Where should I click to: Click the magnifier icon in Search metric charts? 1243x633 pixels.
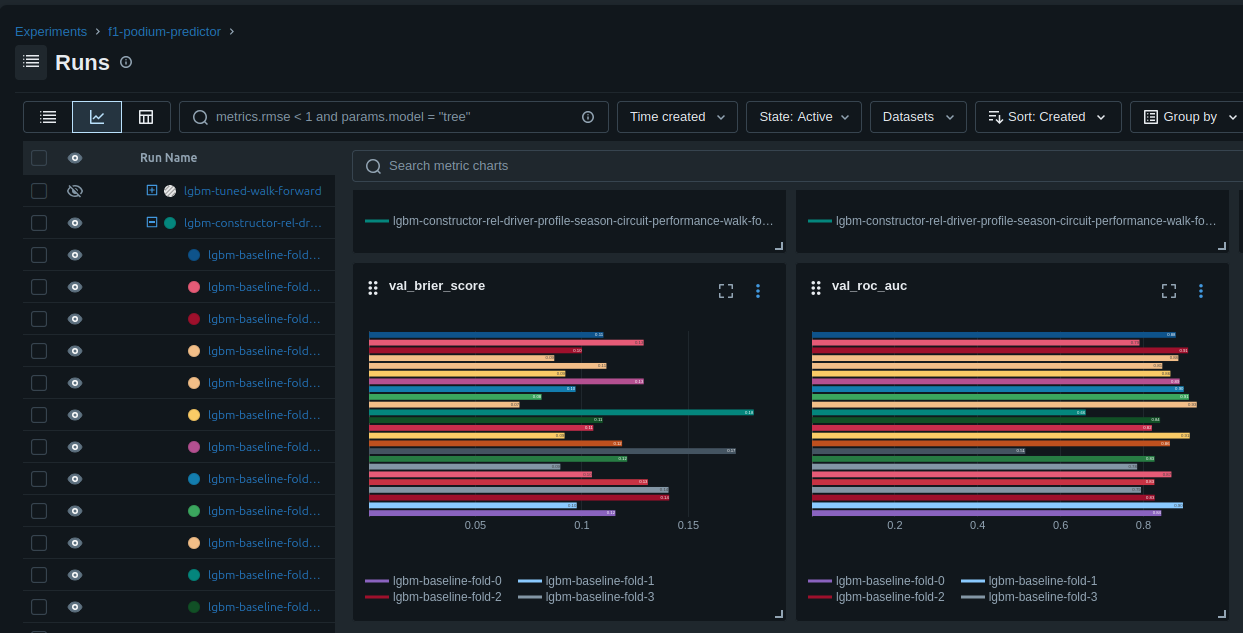pyautogui.click(x=373, y=166)
